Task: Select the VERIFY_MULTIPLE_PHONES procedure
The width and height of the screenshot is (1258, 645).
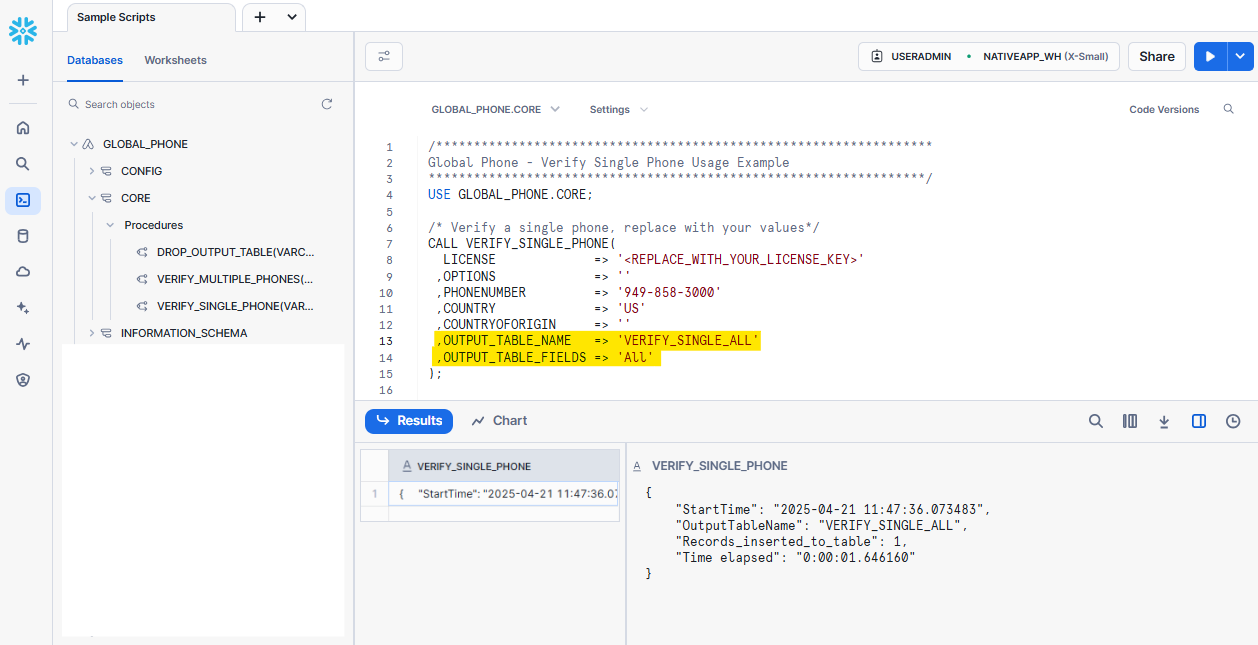Action: [235, 279]
